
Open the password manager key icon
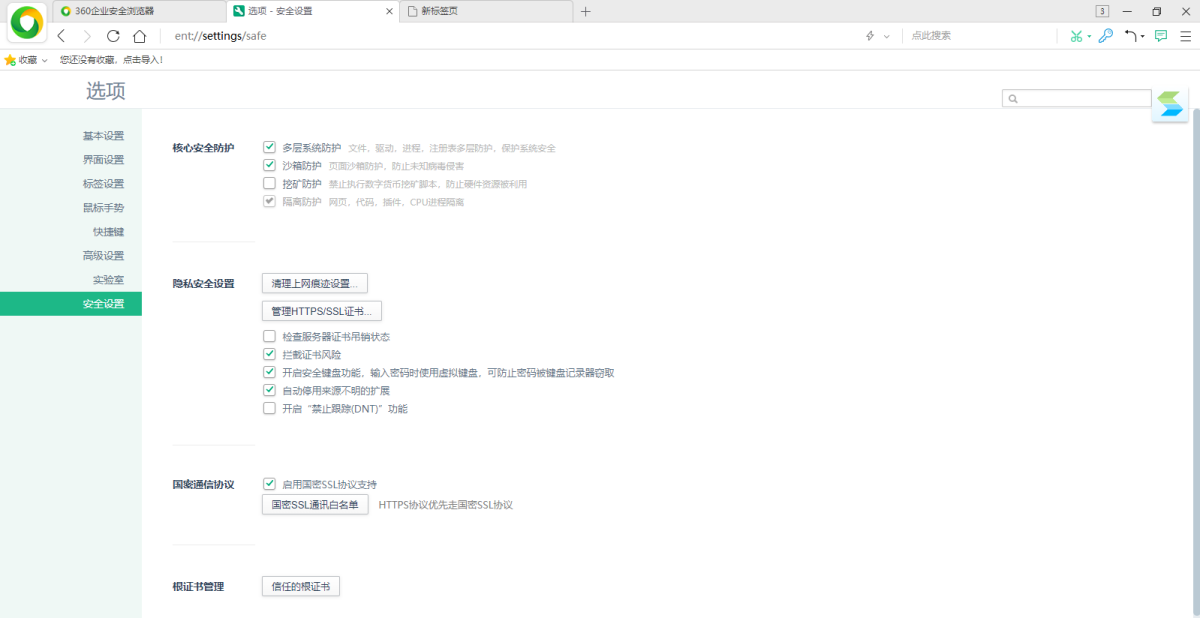coord(1105,35)
